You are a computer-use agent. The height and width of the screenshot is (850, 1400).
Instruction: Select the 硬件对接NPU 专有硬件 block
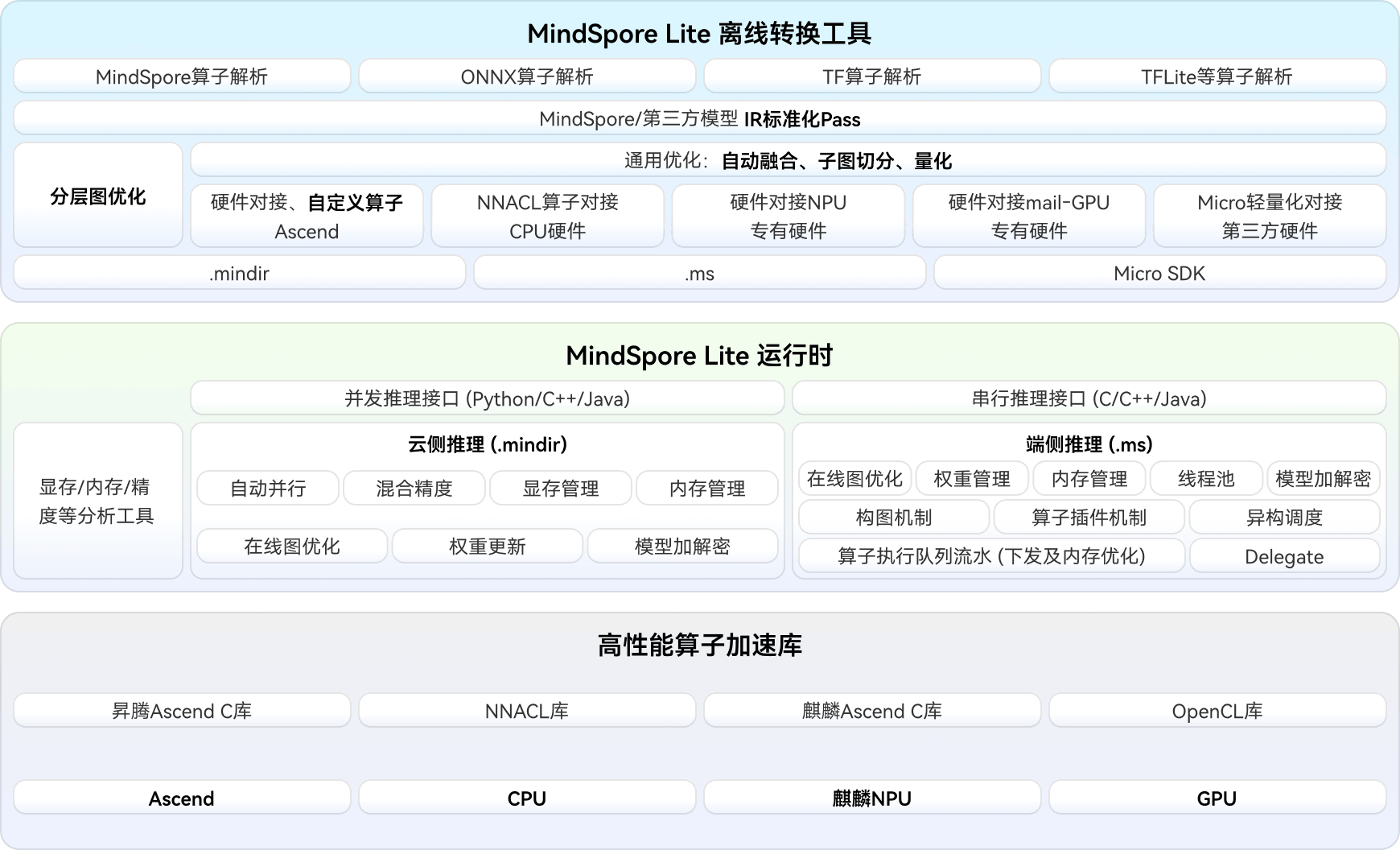click(788, 215)
